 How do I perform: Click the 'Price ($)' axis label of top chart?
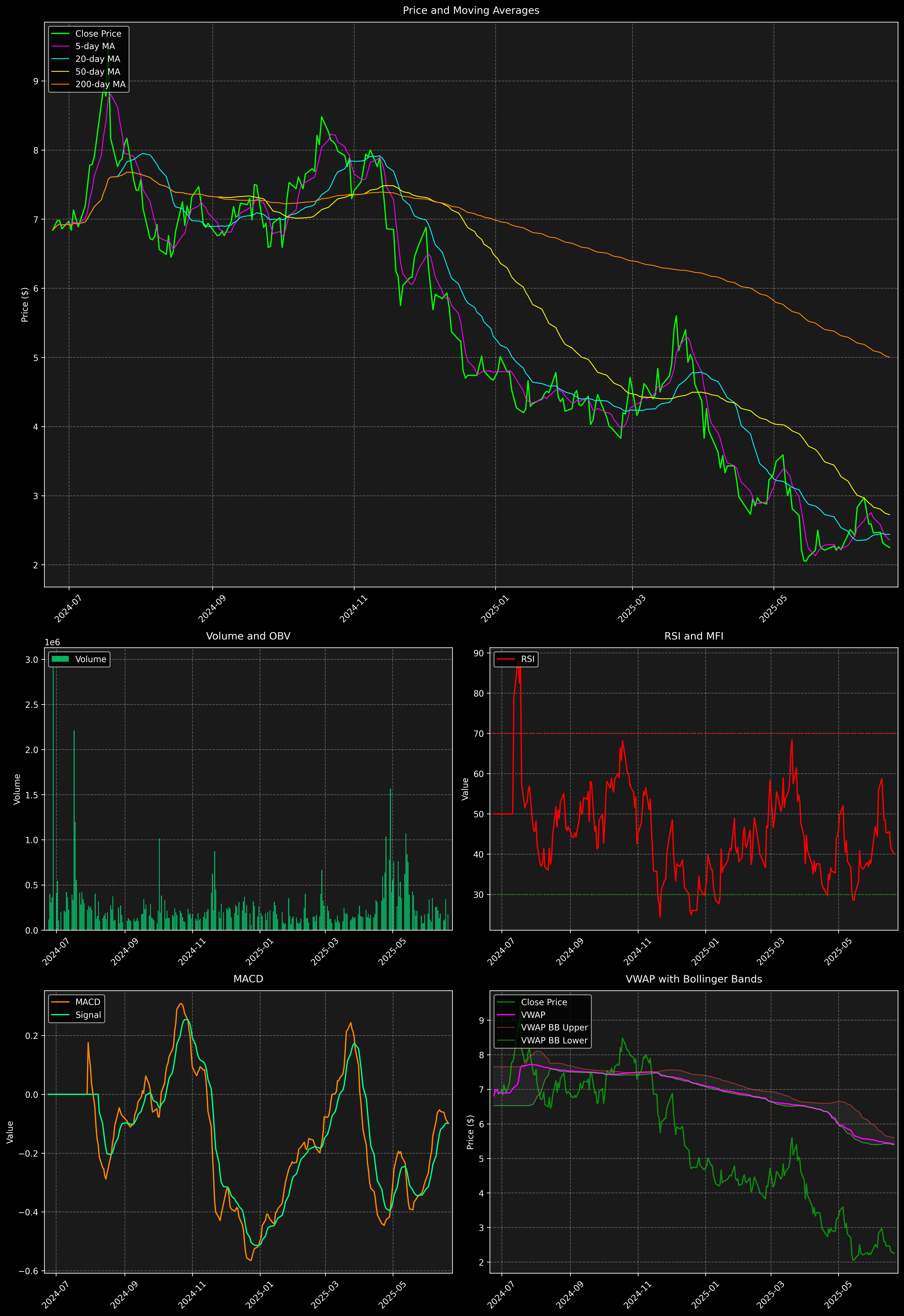[x=25, y=305]
